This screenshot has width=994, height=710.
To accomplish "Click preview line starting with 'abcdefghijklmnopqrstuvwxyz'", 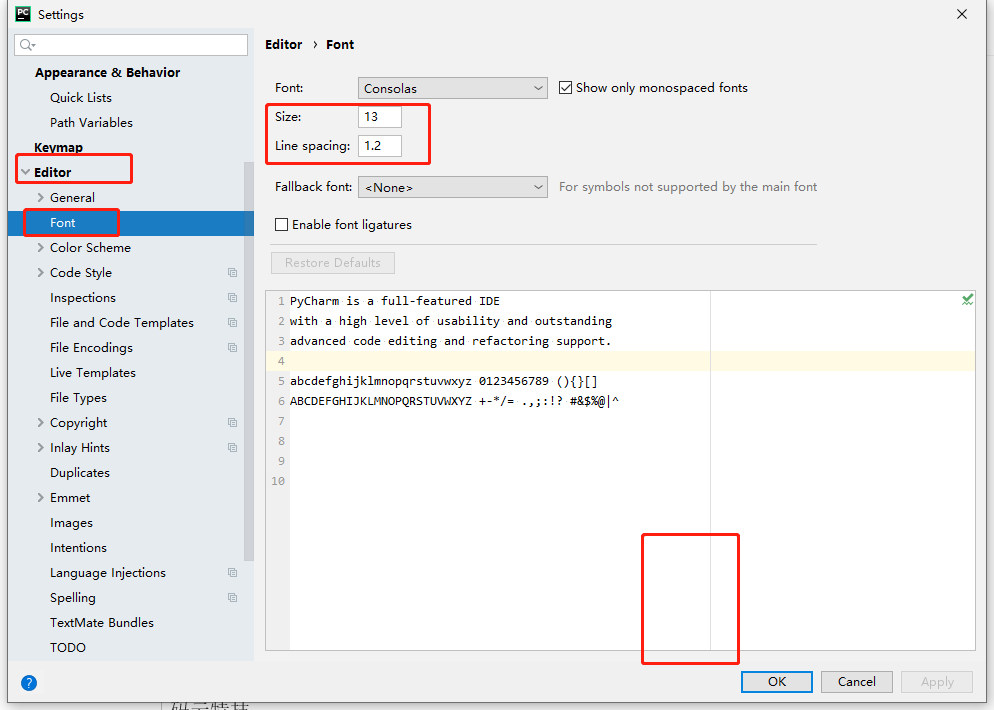I will pyautogui.click(x=444, y=381).
